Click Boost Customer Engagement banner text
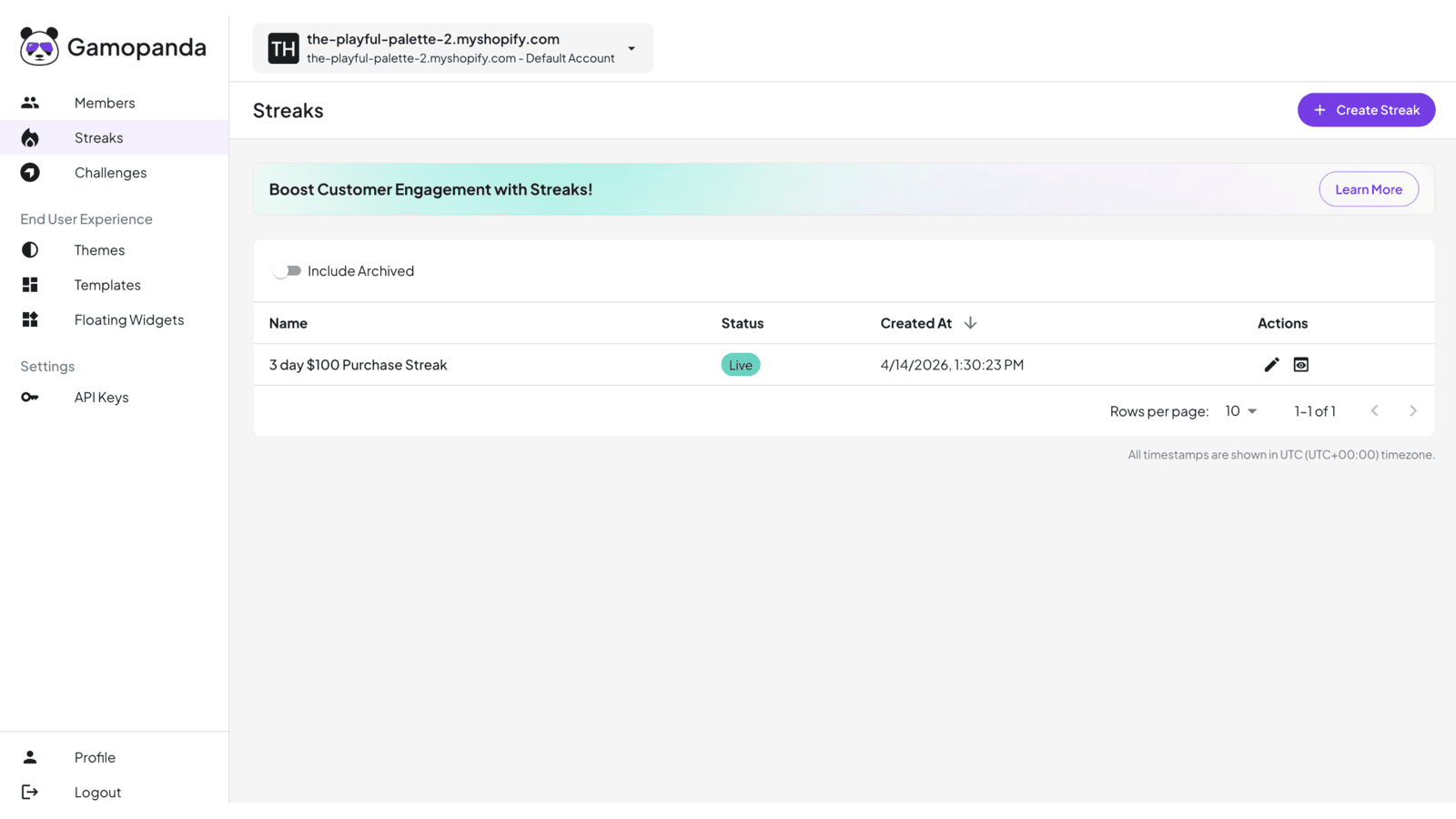This screenshot has height=819, width=1456. 430,189
